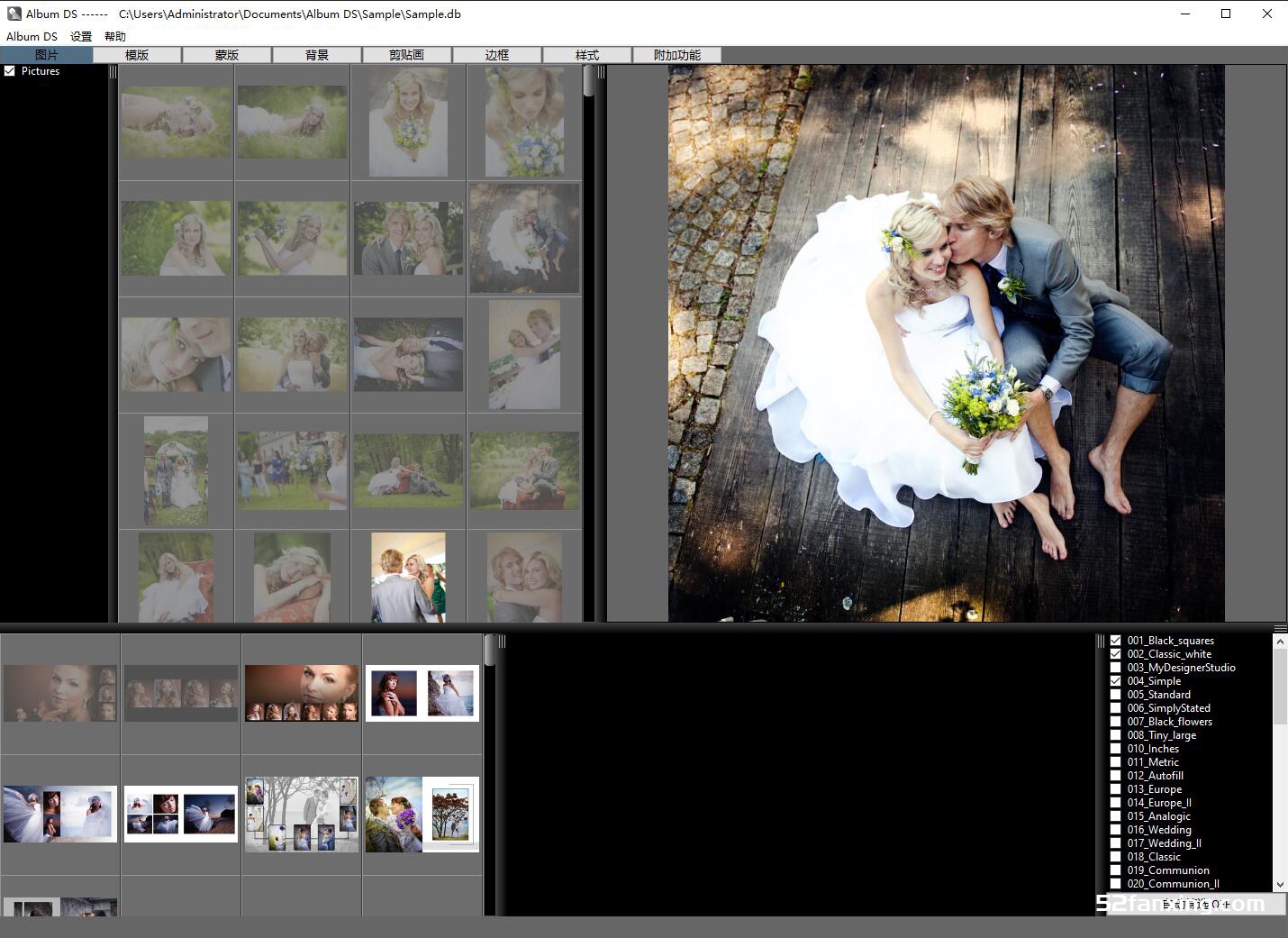Open the Album DS menu
The height and width of the screenshot is (938, 1288).
pos(32,36)
